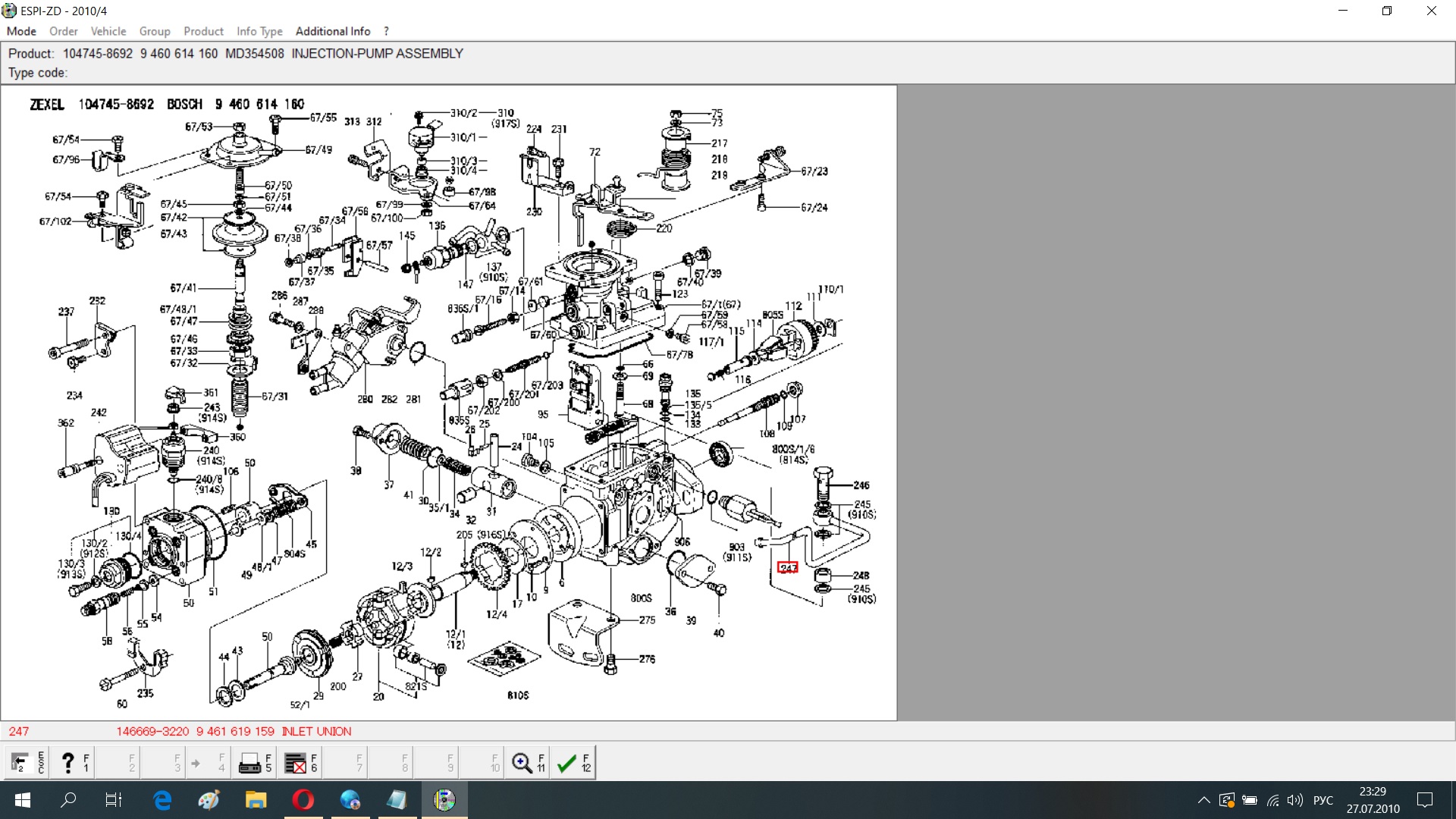The width and height of the screenshot is (1456, 819).
Task: Open the Opera browser from taskbar
Action: tap(303, 800)
